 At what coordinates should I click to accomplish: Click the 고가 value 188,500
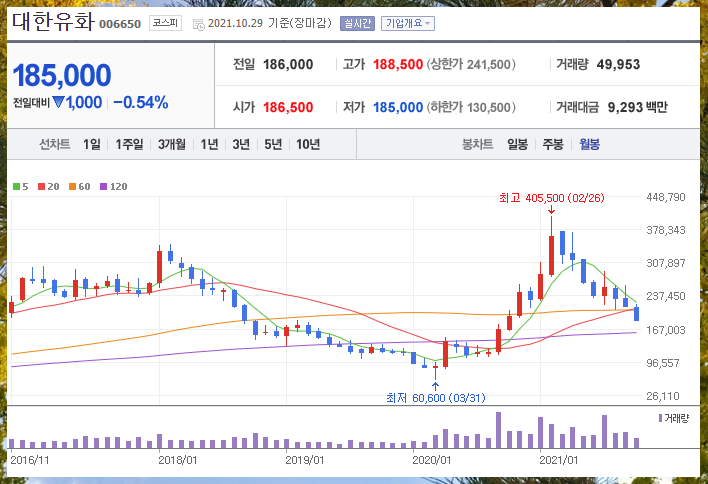tap(398, 65)
